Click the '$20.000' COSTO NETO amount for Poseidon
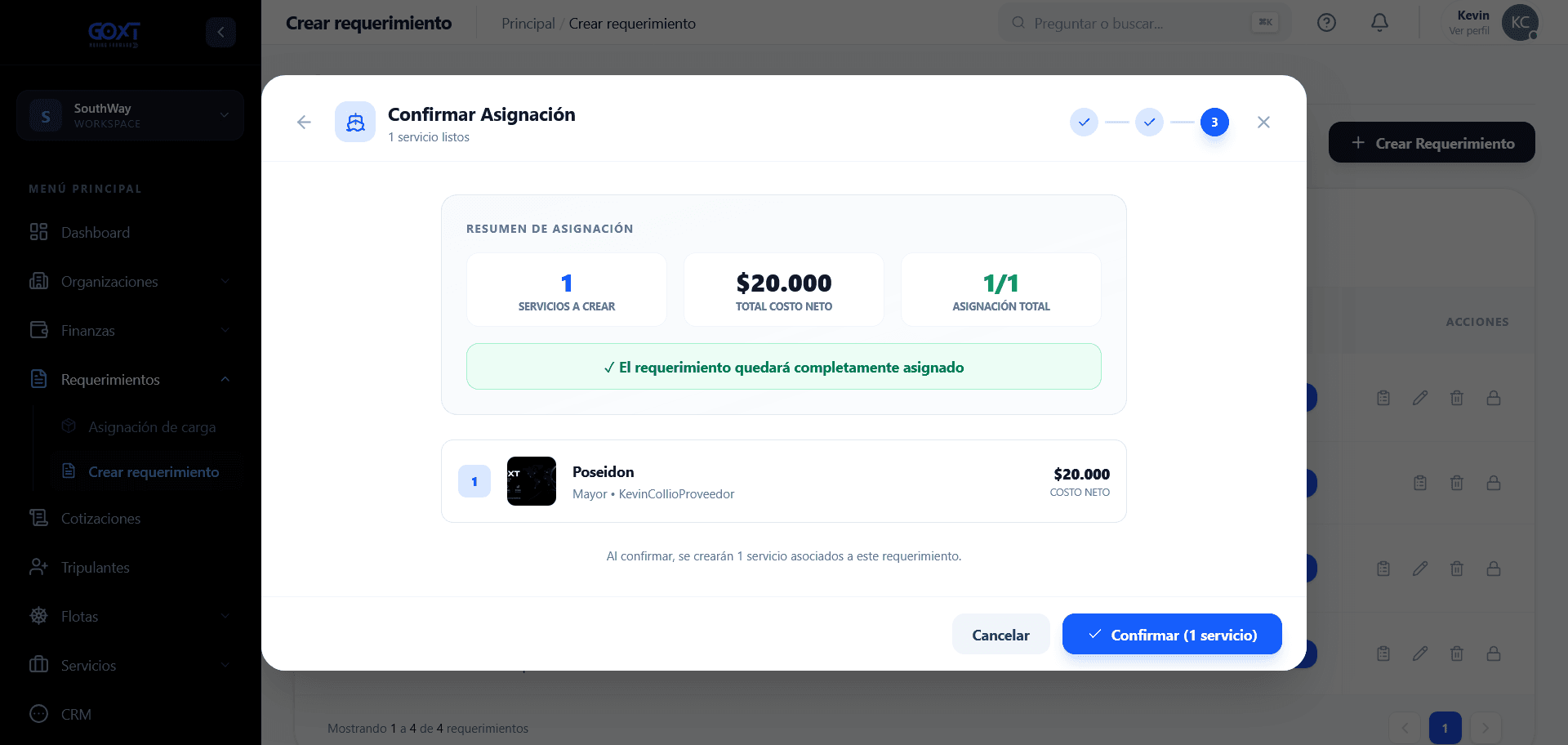The width and height of the screenshot is (1568, 745). [1081, 474]
